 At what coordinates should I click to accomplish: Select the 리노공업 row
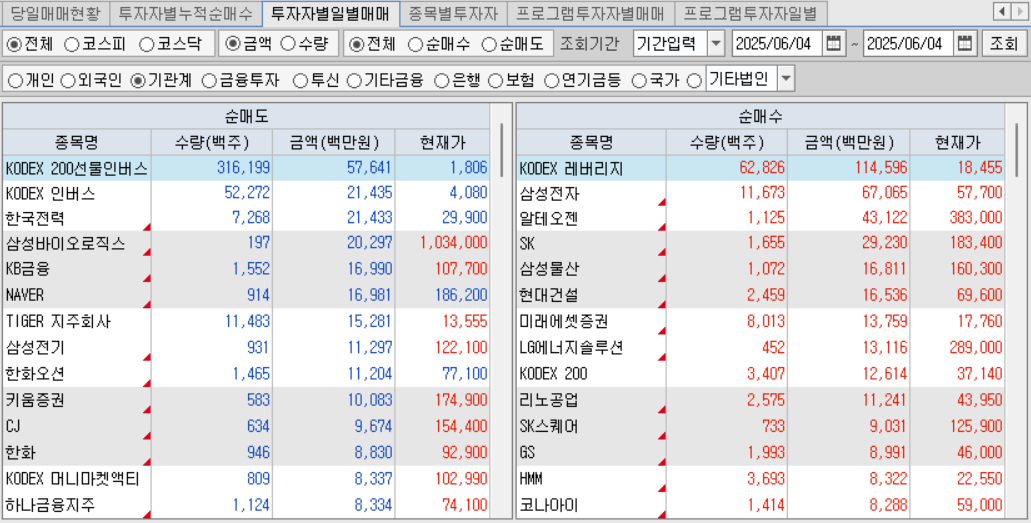761,400
